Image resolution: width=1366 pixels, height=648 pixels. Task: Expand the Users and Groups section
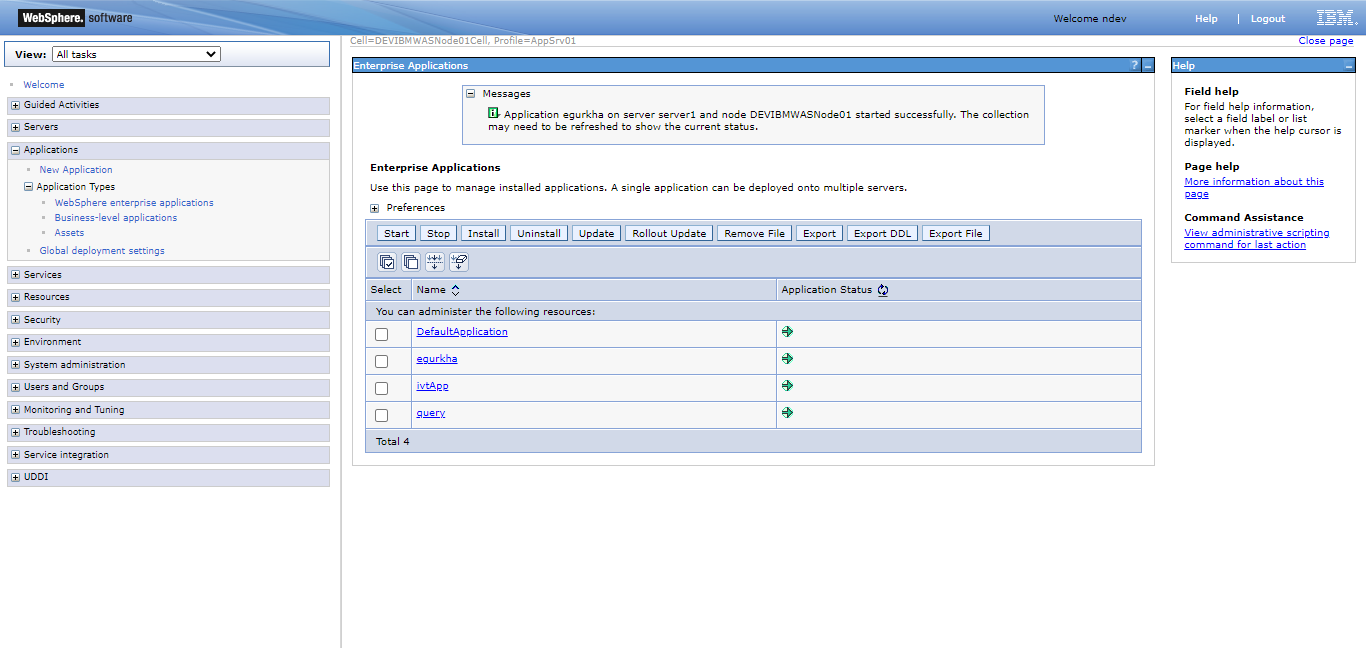tap(15, 387)
